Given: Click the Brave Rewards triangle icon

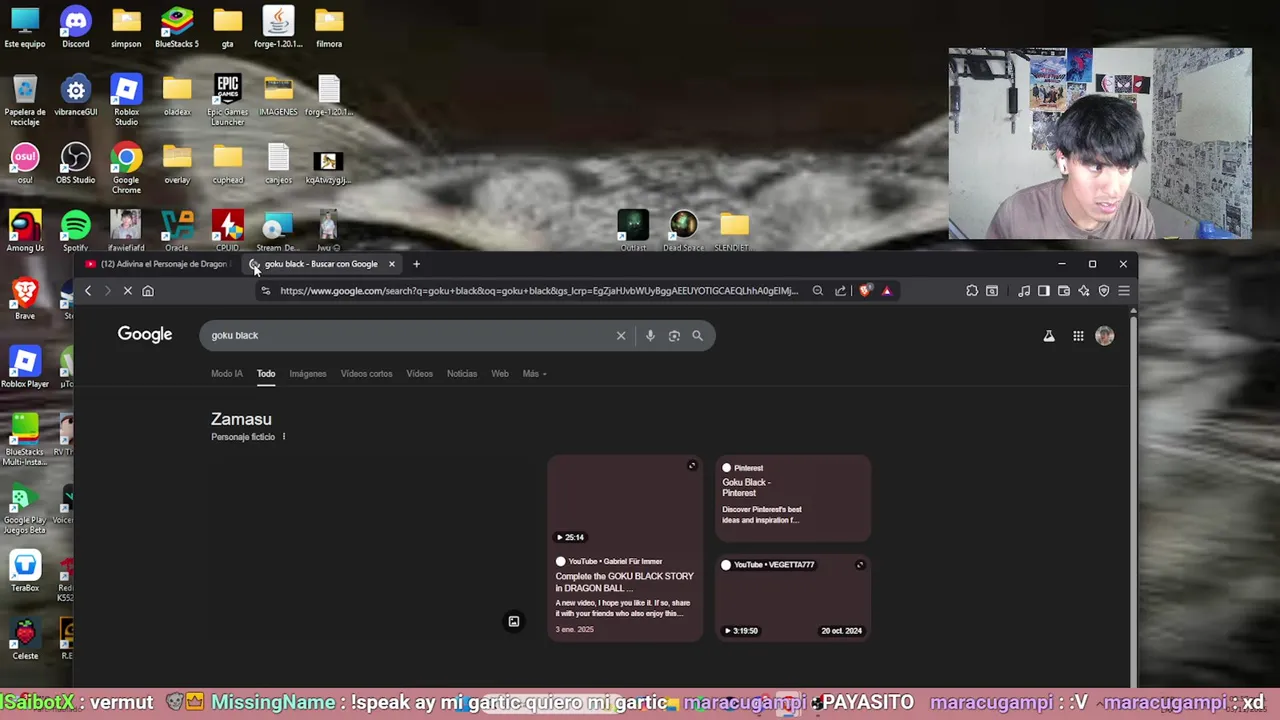Looking at the screenshot, I should 887,291.
